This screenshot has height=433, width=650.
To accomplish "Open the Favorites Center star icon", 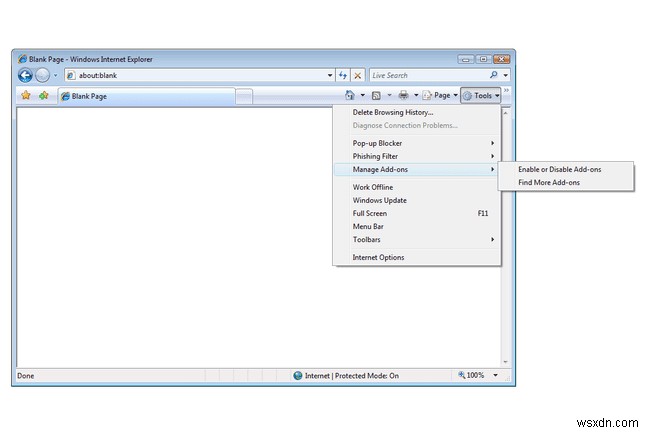I will (x=26, y=96).
